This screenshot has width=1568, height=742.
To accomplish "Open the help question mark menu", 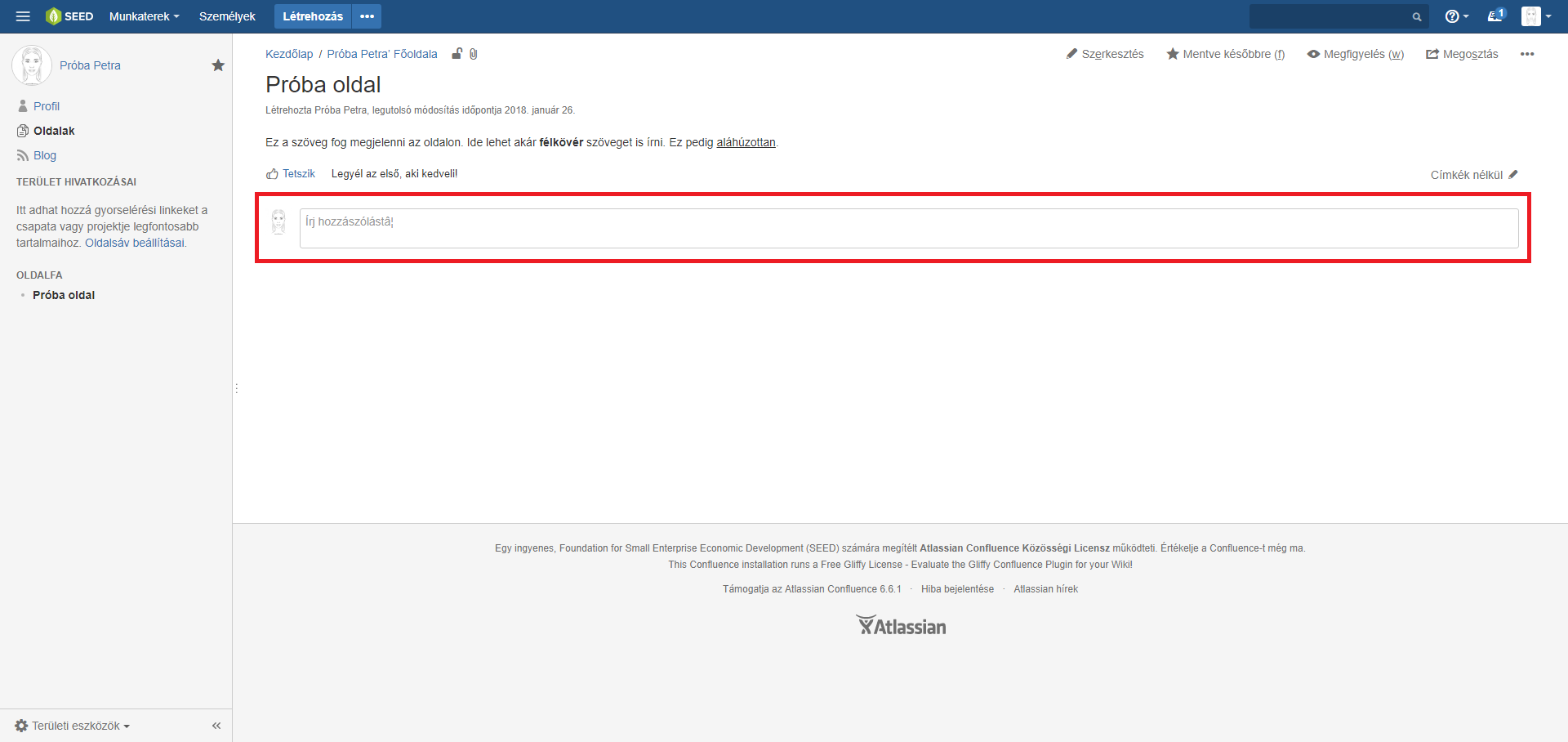I will pyautogui.click(x=1455, y=16).
